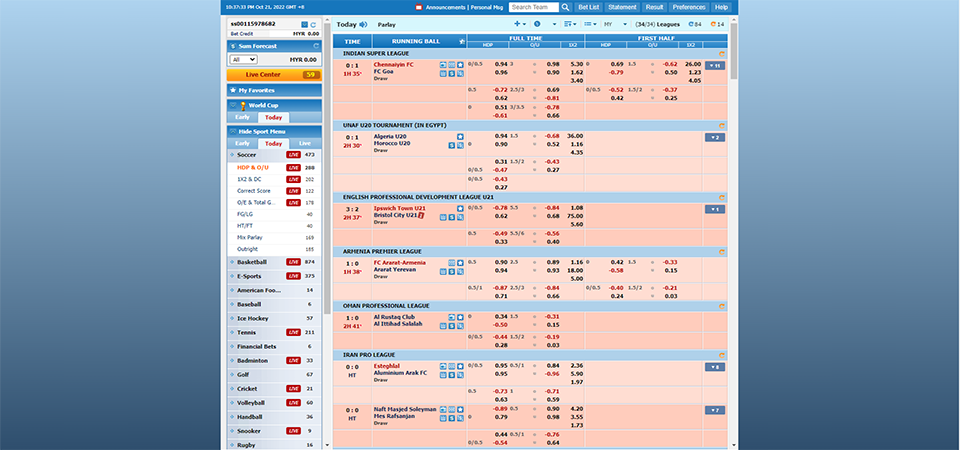Refresh the account balance icon
The image size is (960, 450).
[x=313, y=24]
